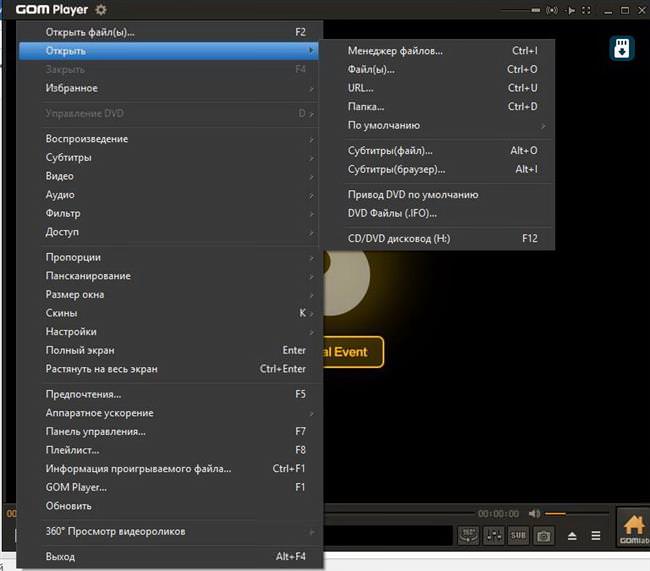
Task: Expand the 'Видео' submenu
Action: point(169,176)
